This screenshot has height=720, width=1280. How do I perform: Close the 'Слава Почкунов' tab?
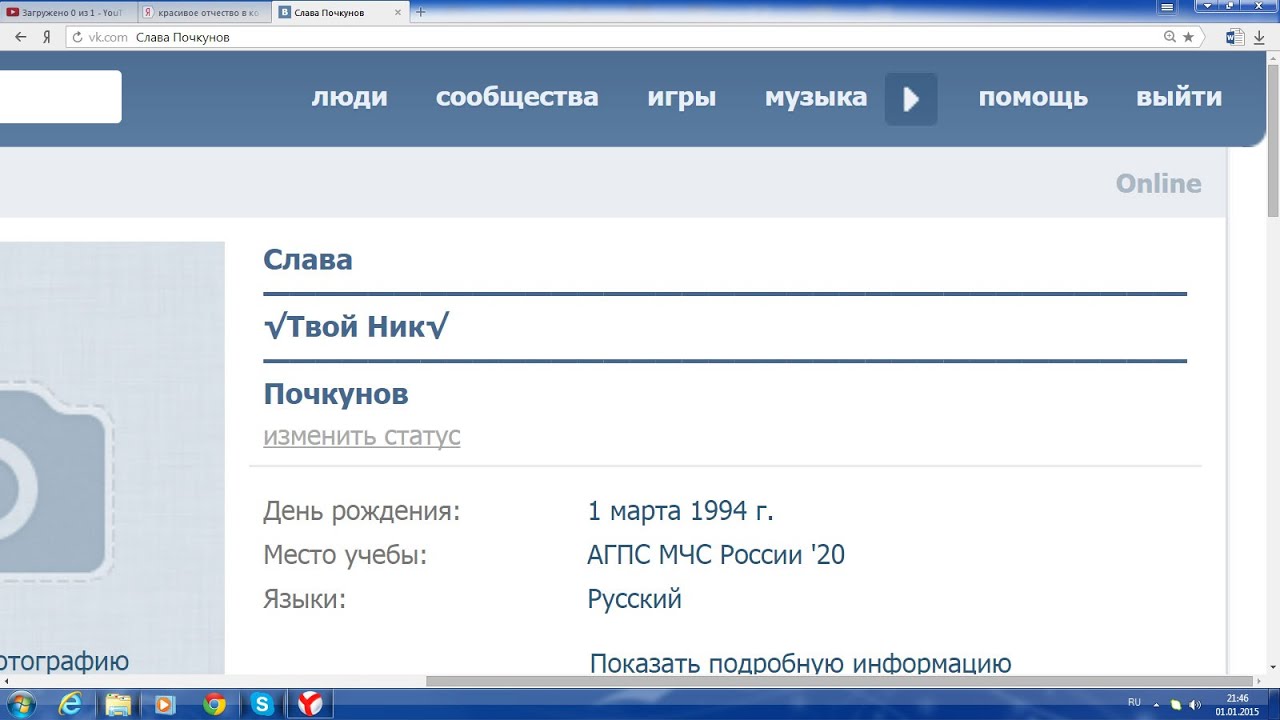399,13
